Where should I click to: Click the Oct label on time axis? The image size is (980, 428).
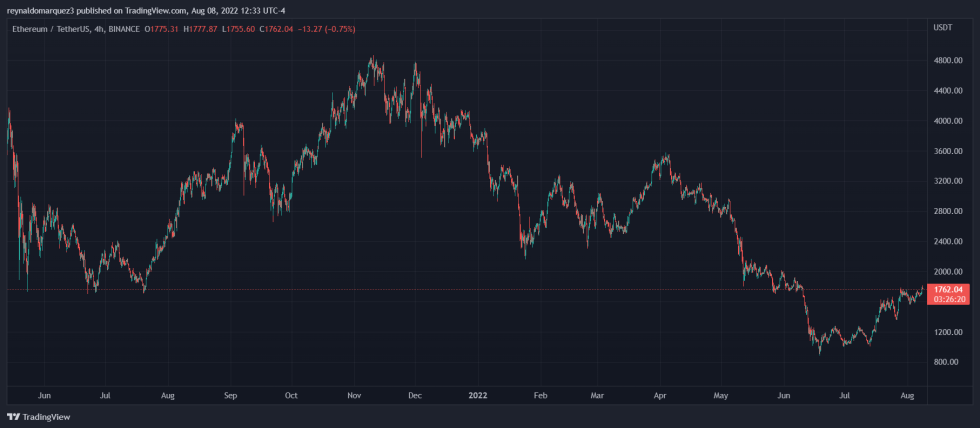[x=291, y=396]
